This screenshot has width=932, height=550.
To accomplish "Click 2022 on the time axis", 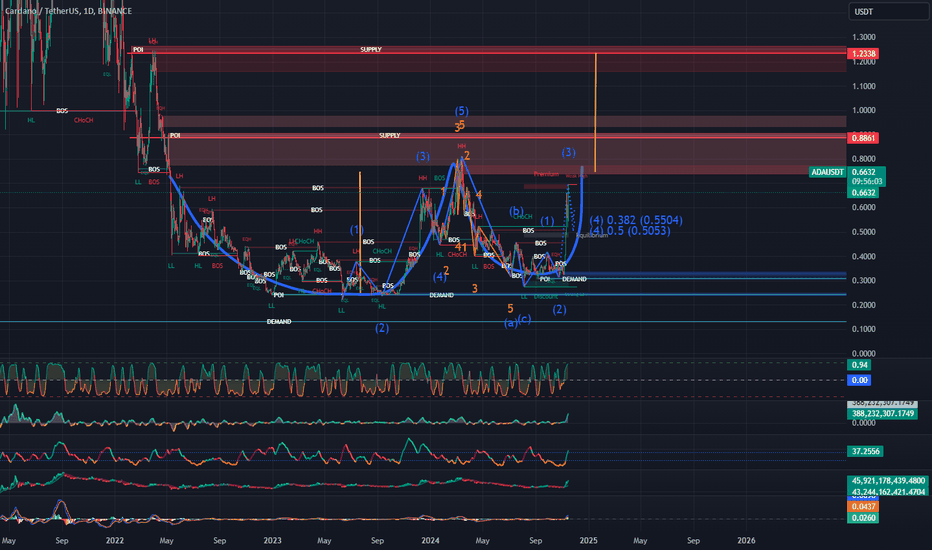I will [114, 540].
